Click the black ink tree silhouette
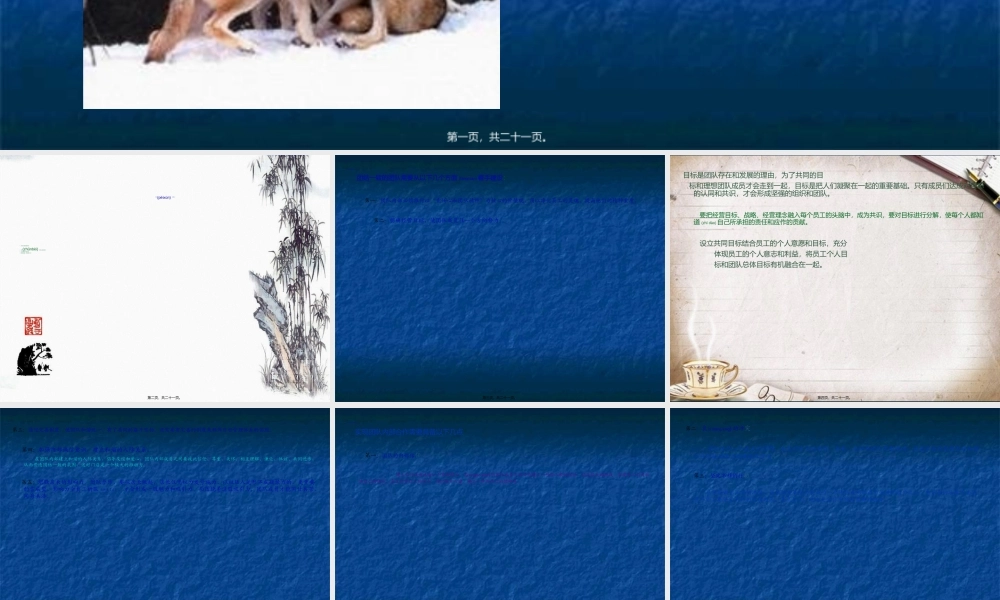1000x600 pixels. tap(35, 359)
